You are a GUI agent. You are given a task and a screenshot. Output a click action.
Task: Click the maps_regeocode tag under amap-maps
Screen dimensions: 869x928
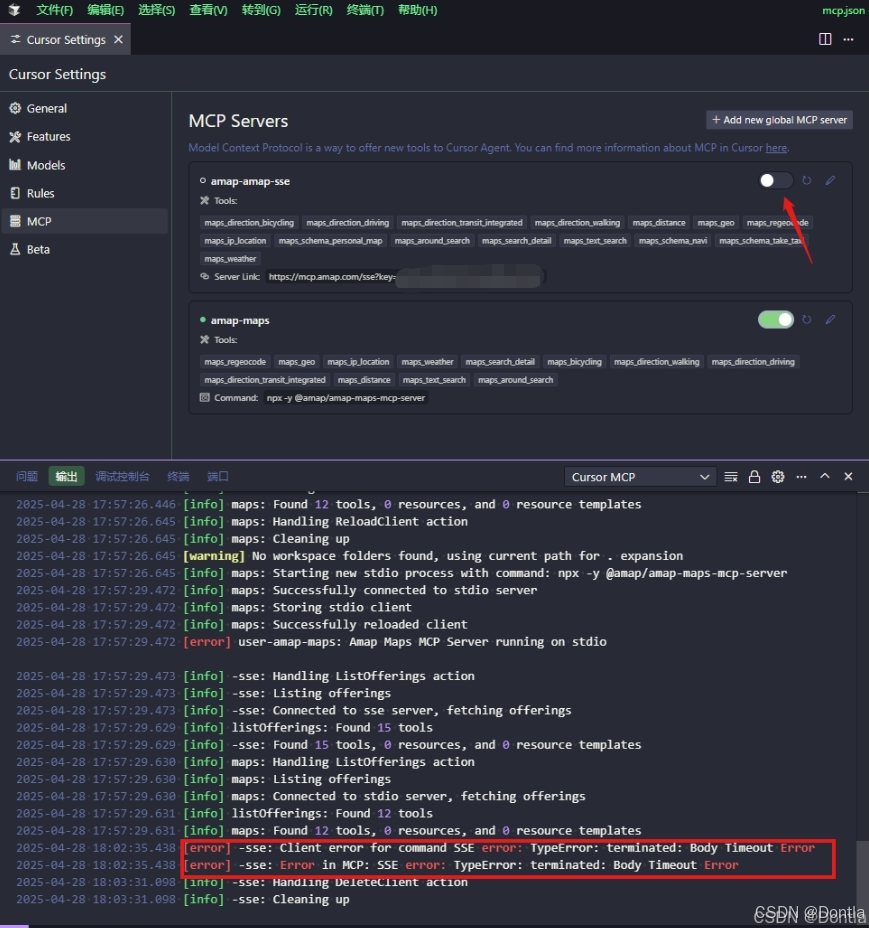tap(234, 362)
